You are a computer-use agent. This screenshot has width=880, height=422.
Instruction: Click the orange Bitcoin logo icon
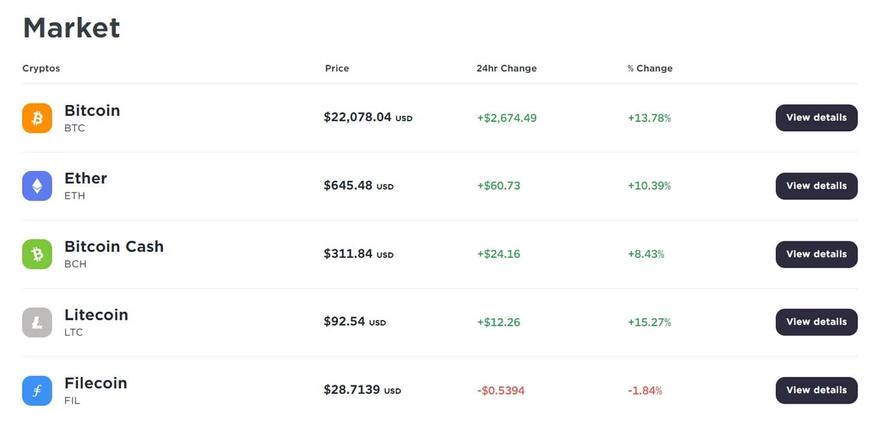[37, 118]
